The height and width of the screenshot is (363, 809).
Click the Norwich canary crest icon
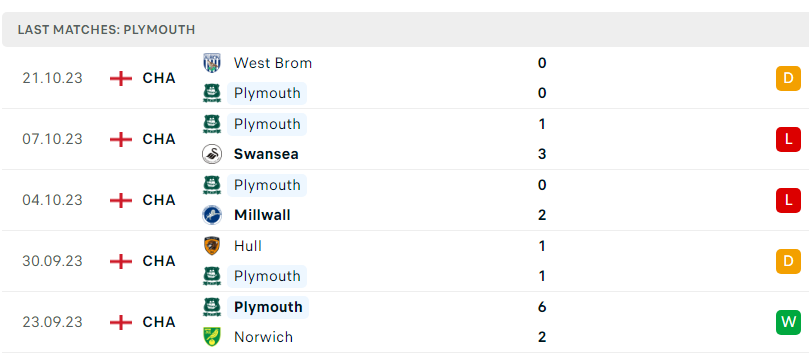tap(212, 337)
